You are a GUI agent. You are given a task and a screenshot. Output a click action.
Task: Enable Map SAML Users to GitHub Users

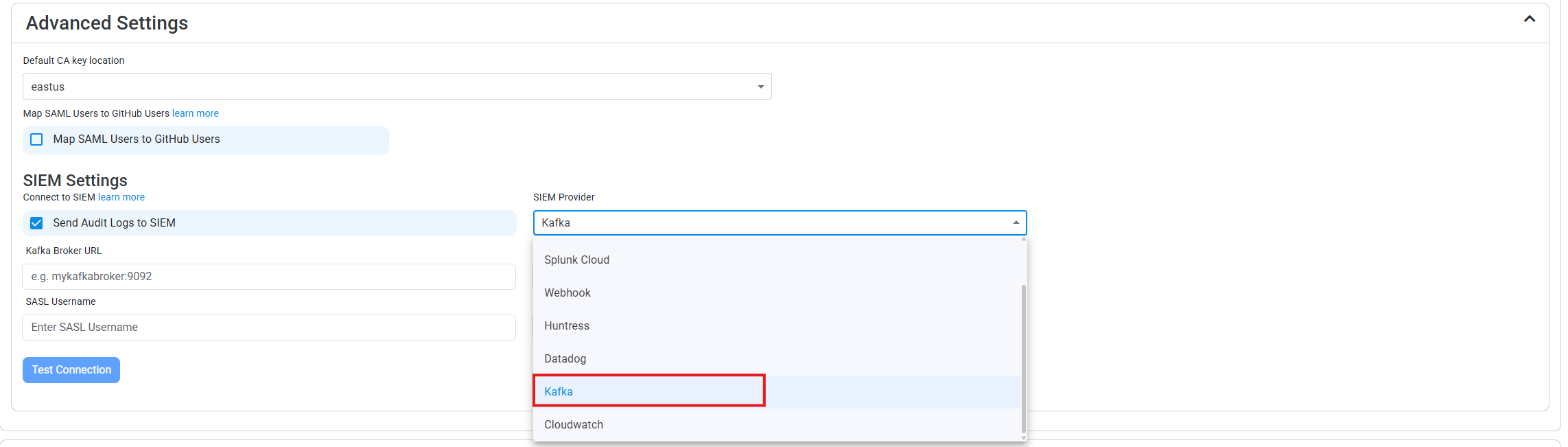point(37,139)
